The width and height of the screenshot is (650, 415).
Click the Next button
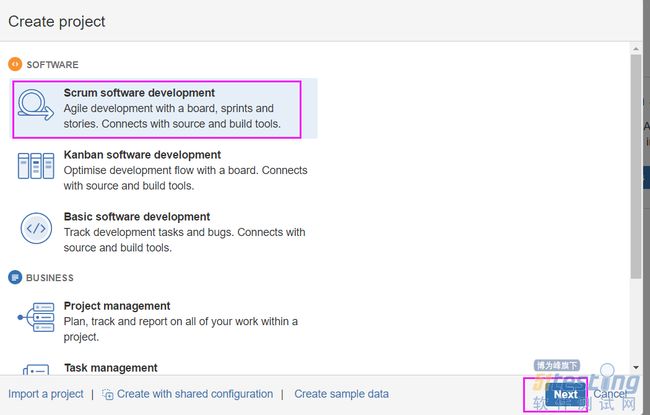[x=565, y=394]
